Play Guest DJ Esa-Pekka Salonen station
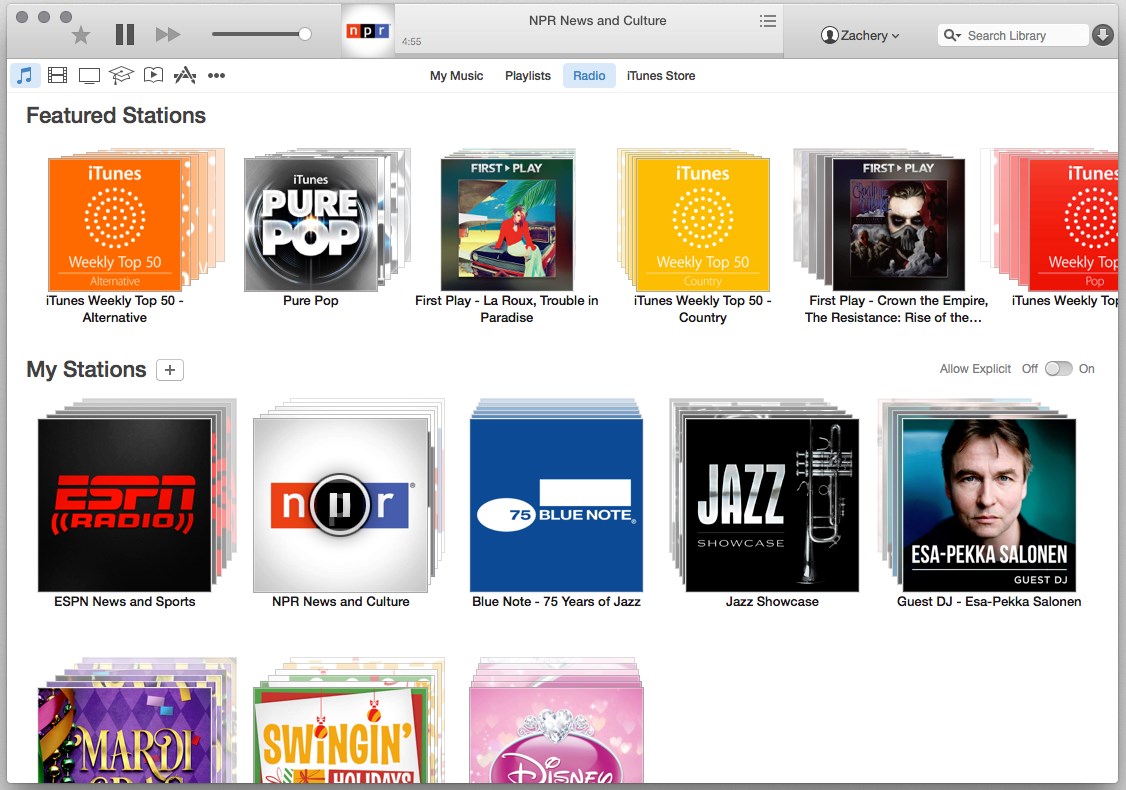Image resolution: width=1126 pixels, height=790 pixels. pyautogui.click(x=990, y=505)
